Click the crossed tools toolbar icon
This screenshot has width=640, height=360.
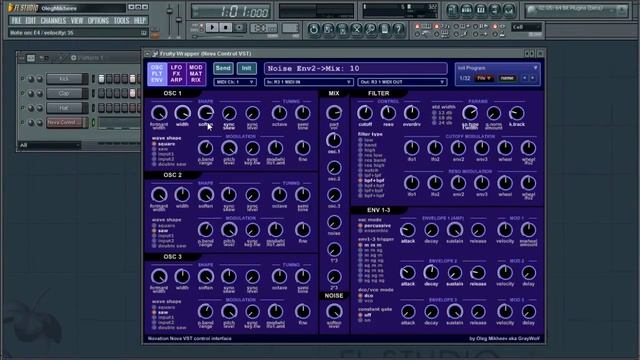pos(356,29)
